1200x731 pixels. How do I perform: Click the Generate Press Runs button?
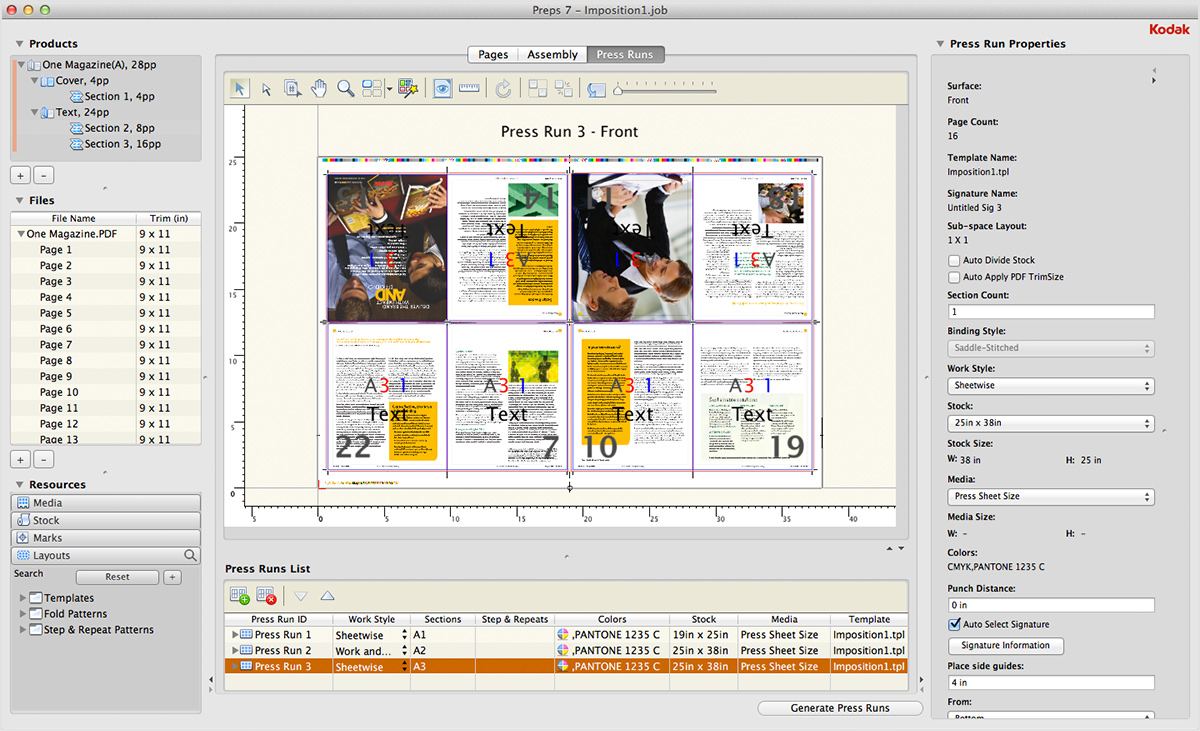(840, 708)
